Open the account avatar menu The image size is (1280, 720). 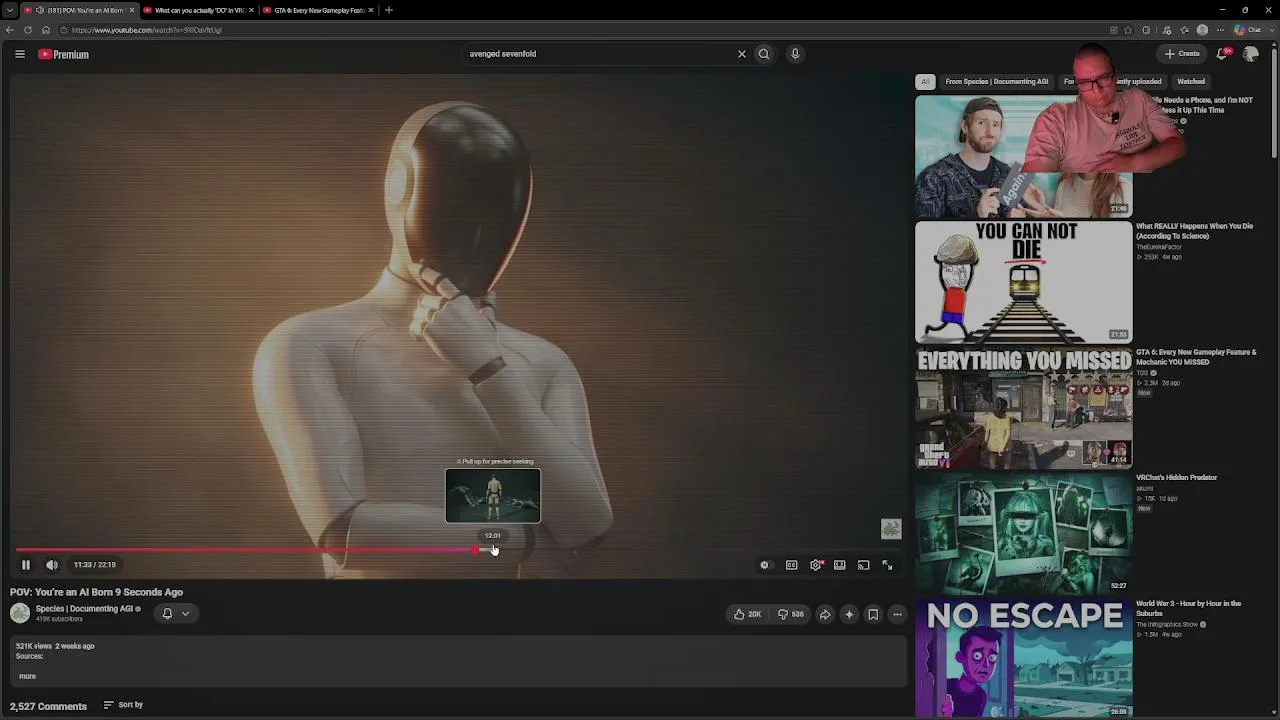(x=1251, y=54)
